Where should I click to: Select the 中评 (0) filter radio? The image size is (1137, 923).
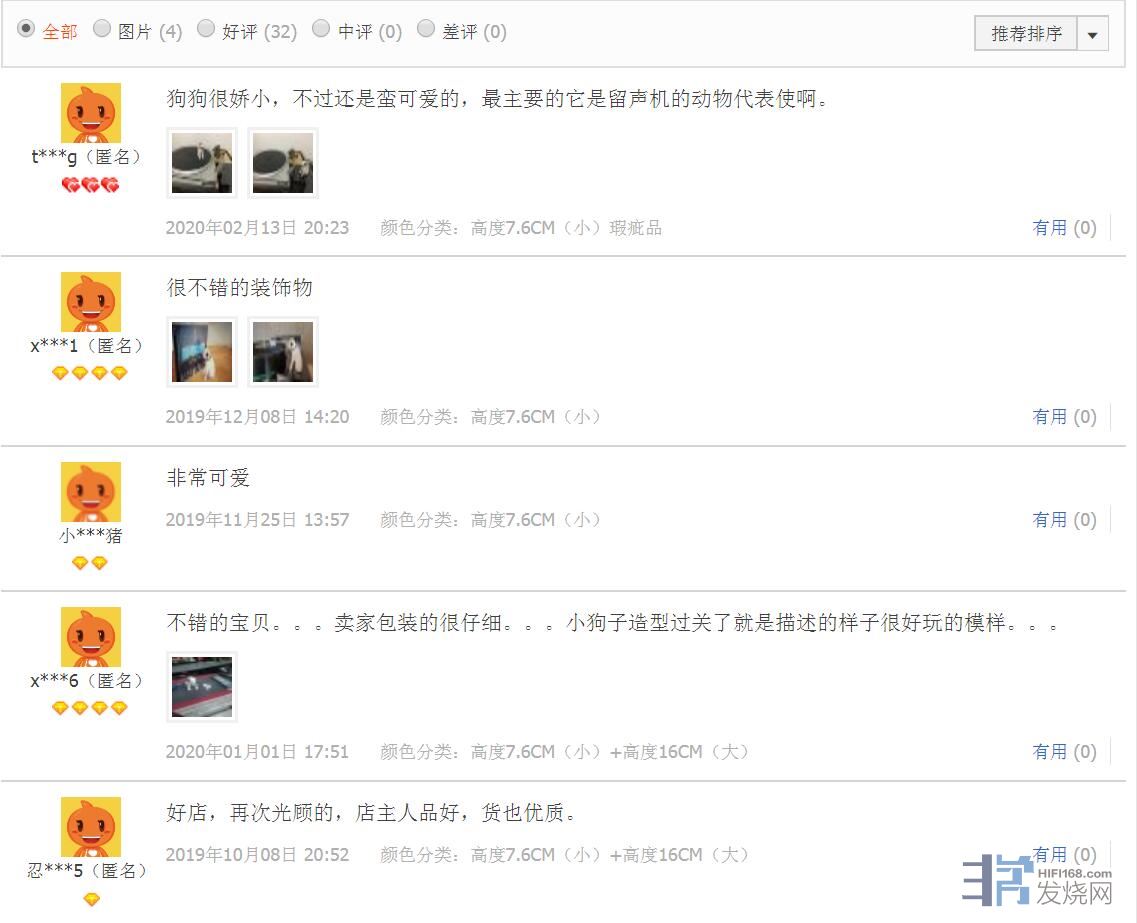(x=321, y=28)
